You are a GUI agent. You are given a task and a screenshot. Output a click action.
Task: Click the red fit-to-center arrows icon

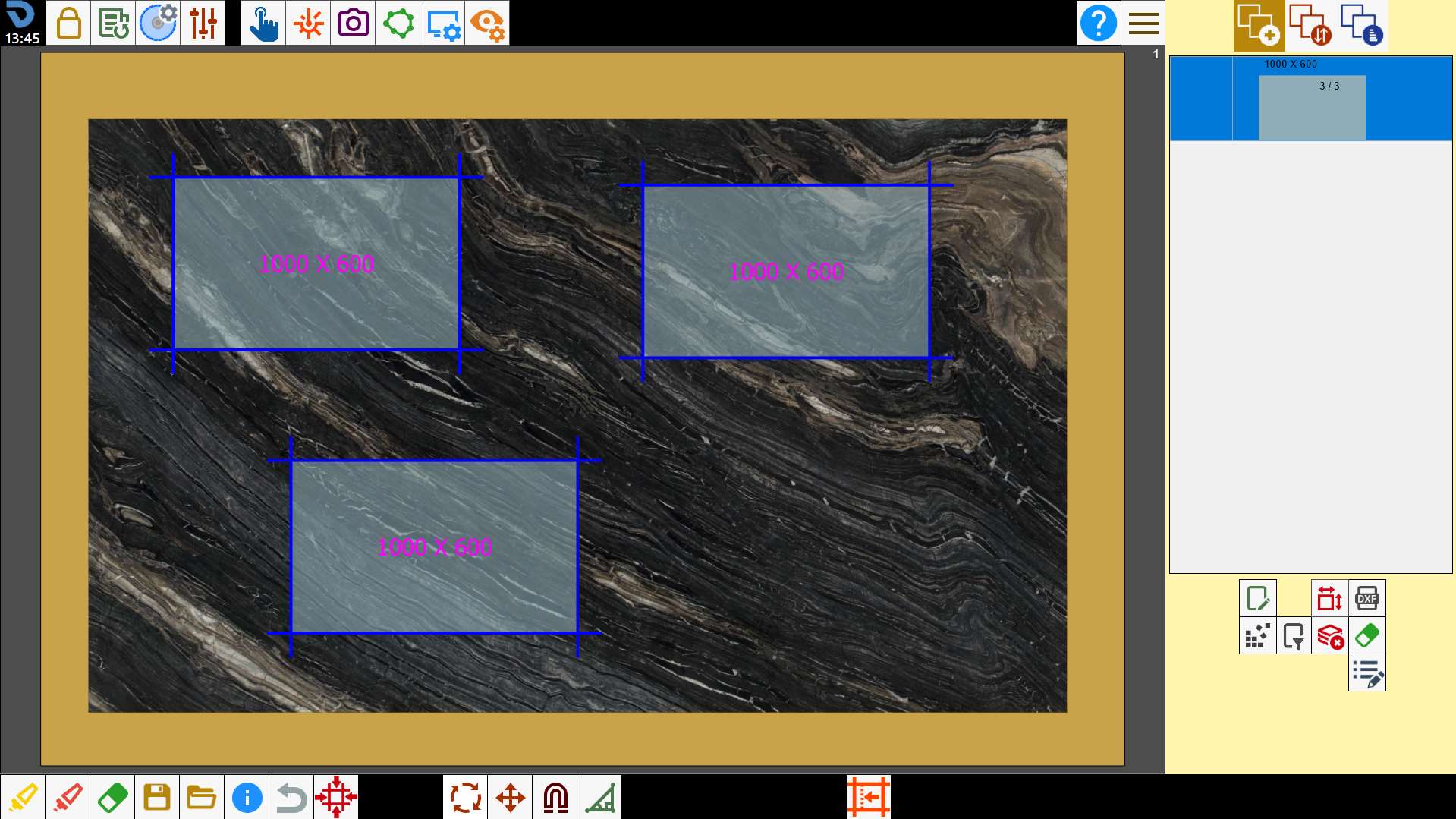336,797
